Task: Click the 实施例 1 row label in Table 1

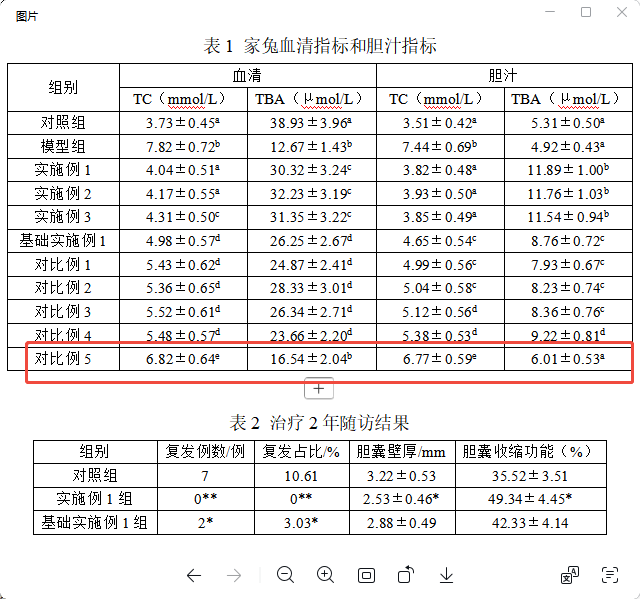Action: click(63, 170)
